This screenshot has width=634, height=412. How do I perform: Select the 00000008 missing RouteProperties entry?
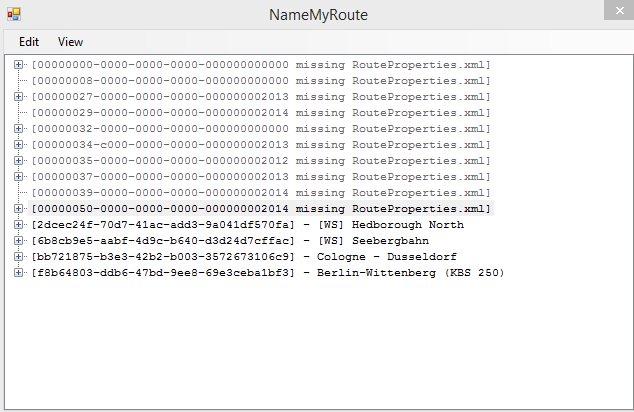pos(260,81)
